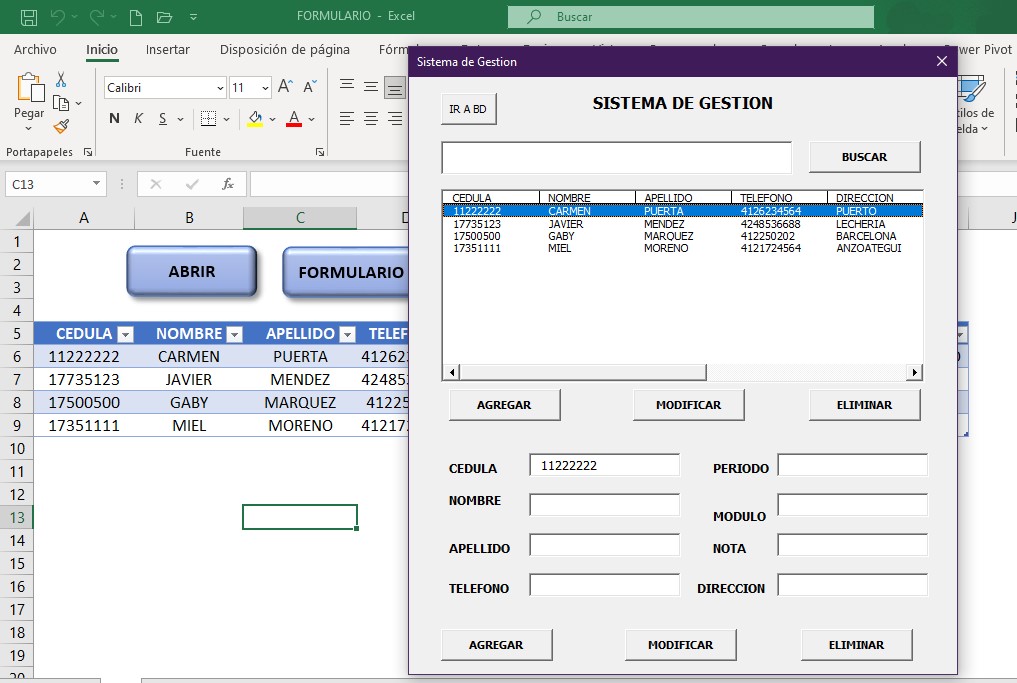Open the Name Box dropdown arrow

(x=96, y=184)
